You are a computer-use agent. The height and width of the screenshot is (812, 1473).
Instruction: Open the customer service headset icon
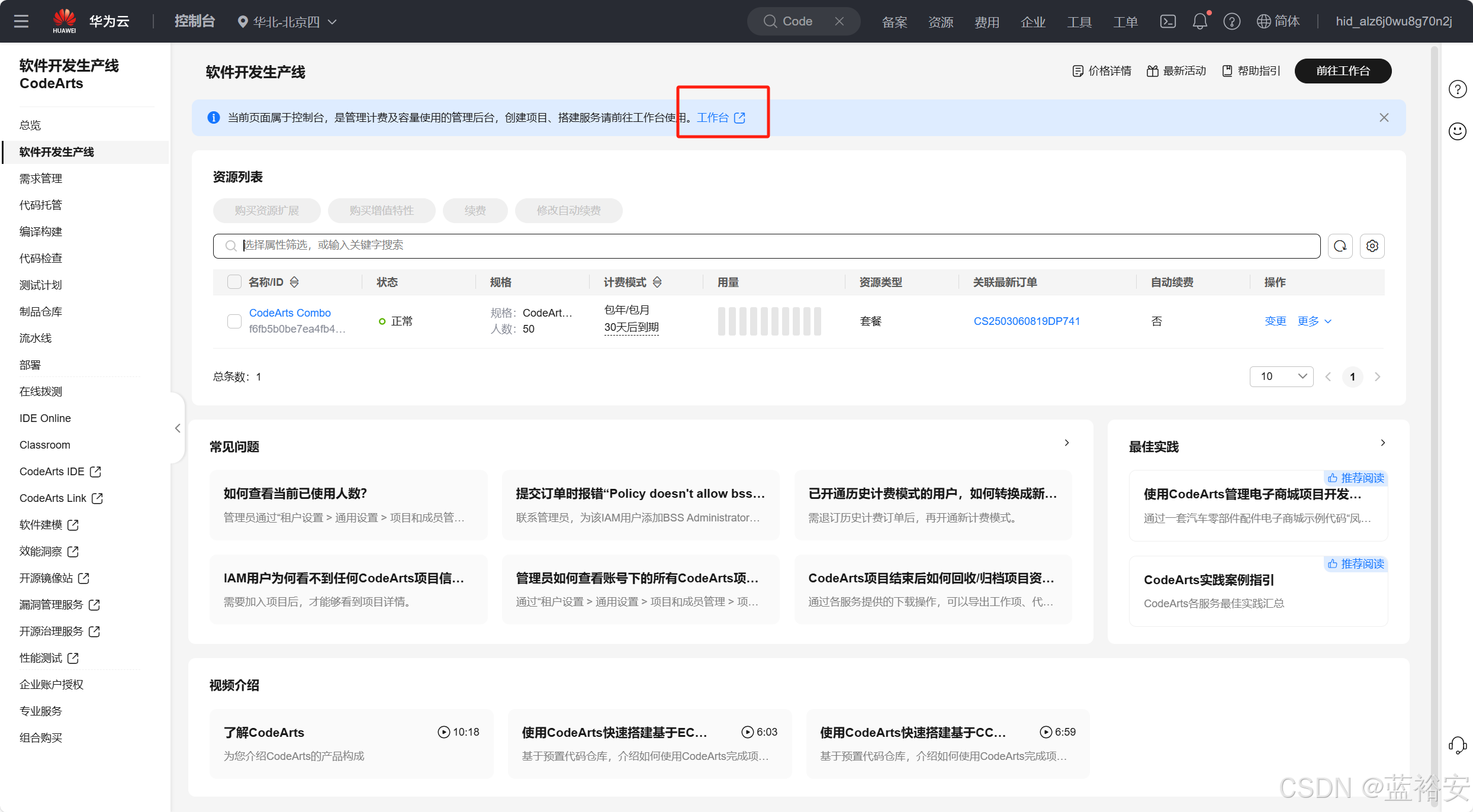[x=1457, y=745]
